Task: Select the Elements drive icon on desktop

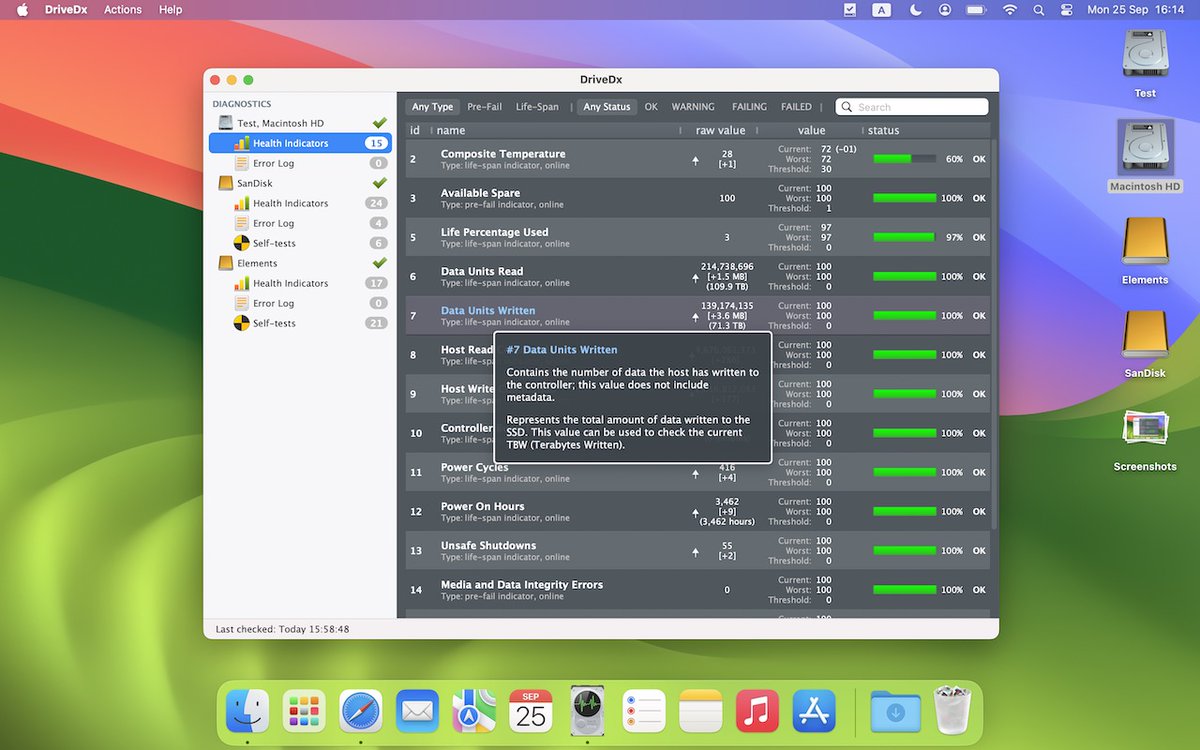Action: pos(1145,241)
